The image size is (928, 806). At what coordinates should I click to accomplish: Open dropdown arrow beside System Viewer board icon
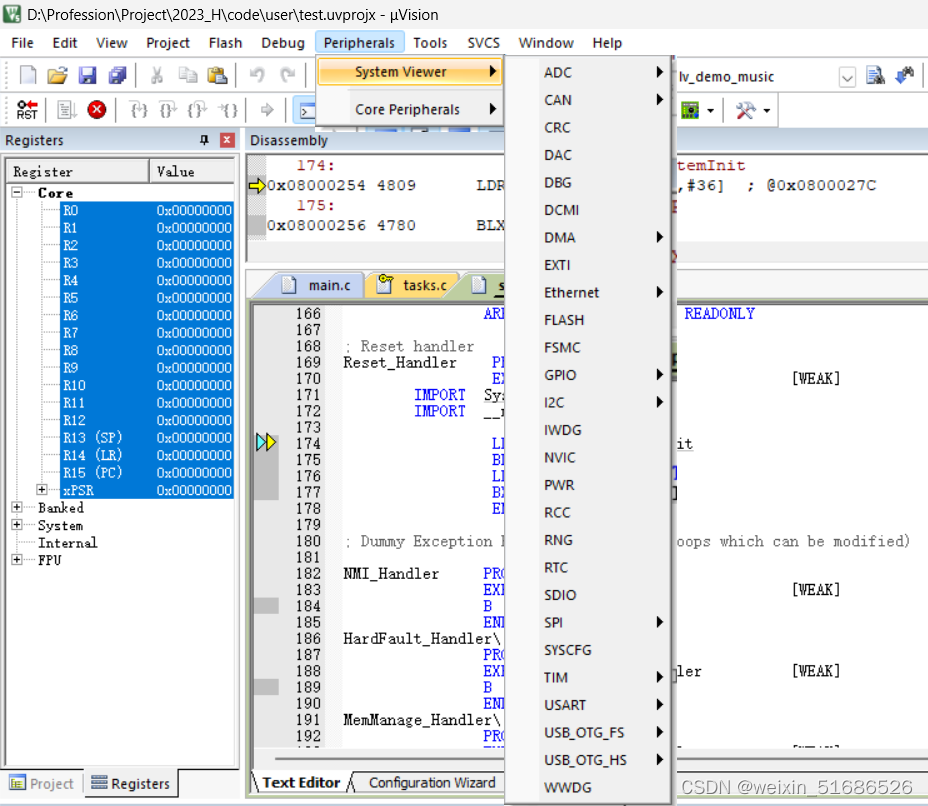[x=710, y=110]
